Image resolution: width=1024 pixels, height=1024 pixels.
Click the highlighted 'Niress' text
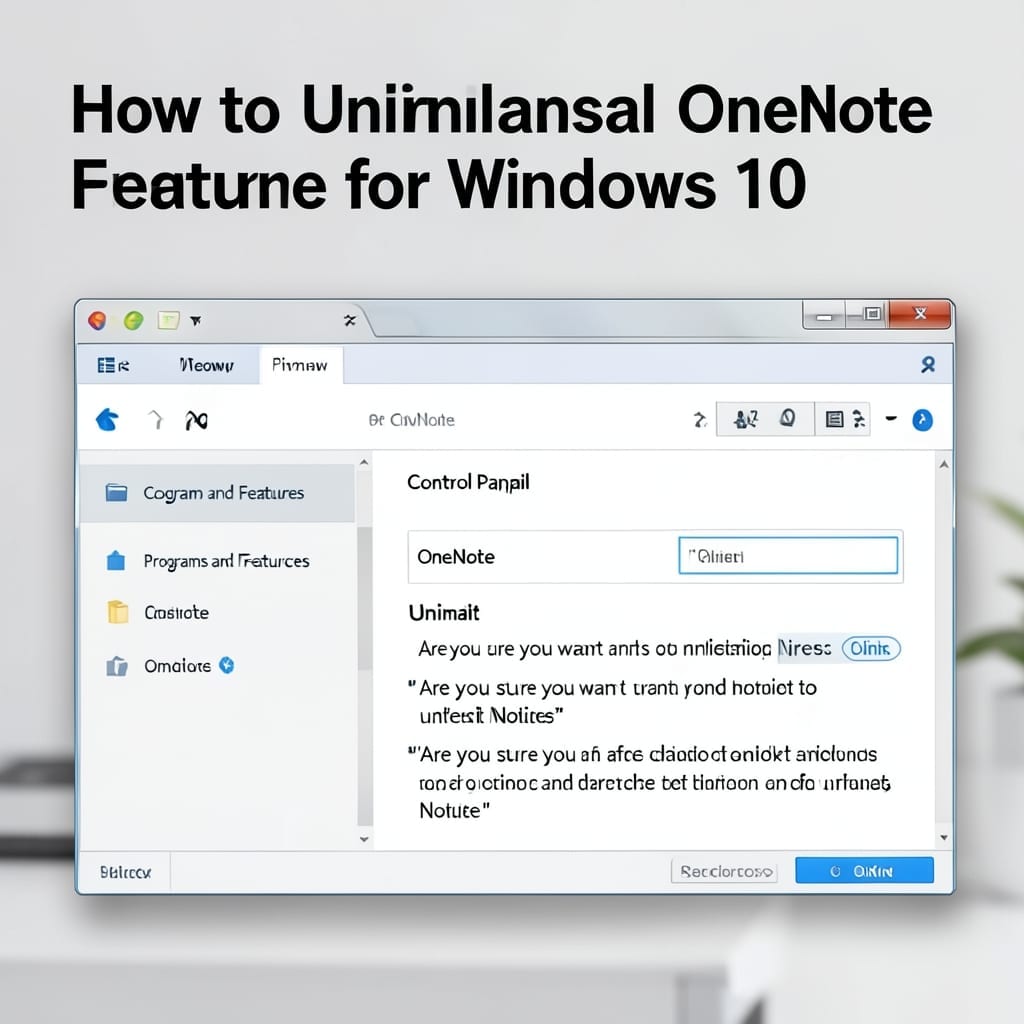[804, 648]
